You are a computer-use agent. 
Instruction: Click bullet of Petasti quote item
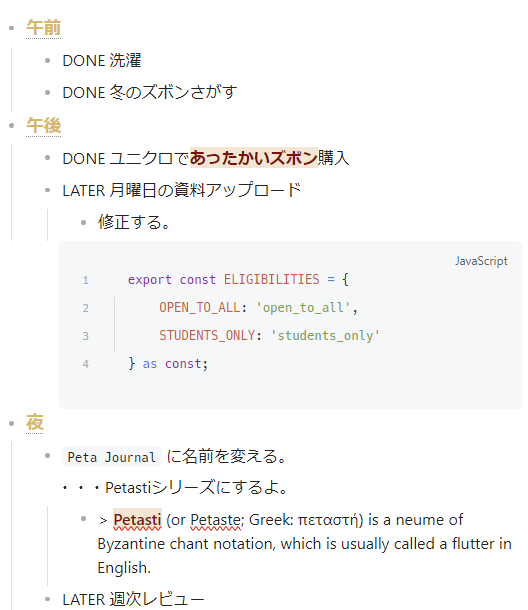tap(83, 519)
